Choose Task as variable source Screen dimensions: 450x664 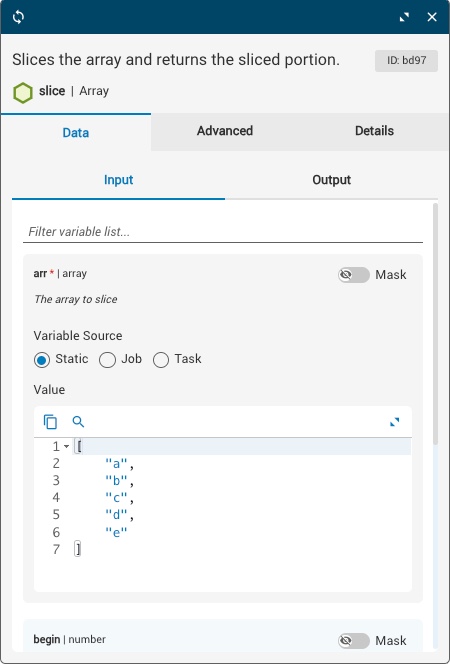tap(161, 360)
